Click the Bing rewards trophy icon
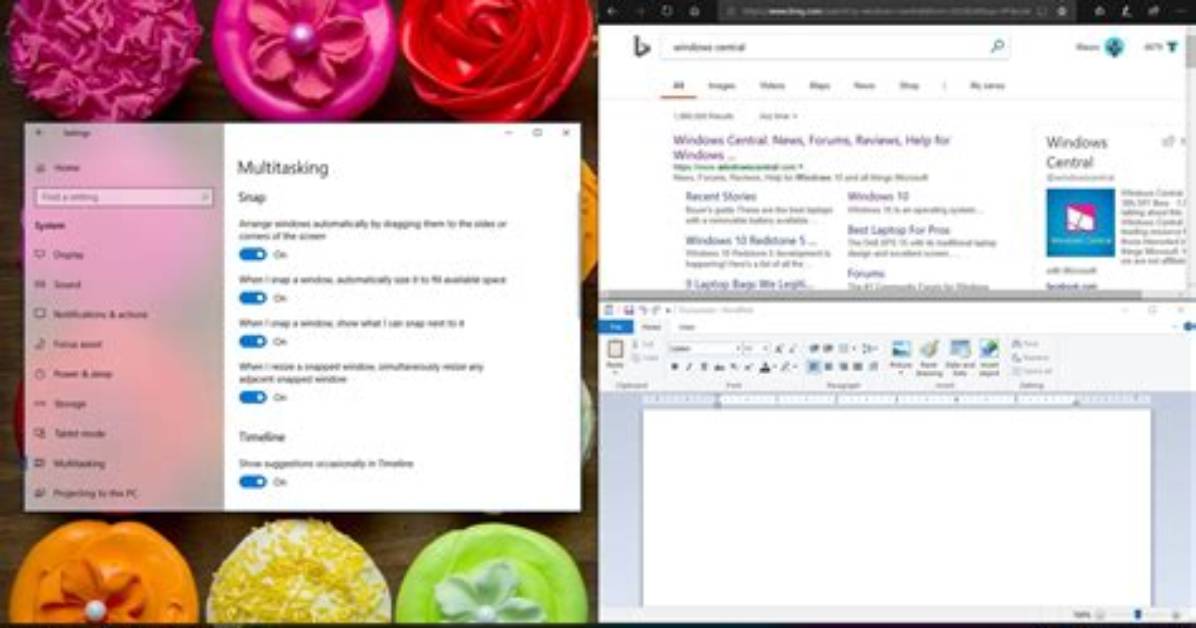Screen dimensions: 1196x628 point(1173,47)
